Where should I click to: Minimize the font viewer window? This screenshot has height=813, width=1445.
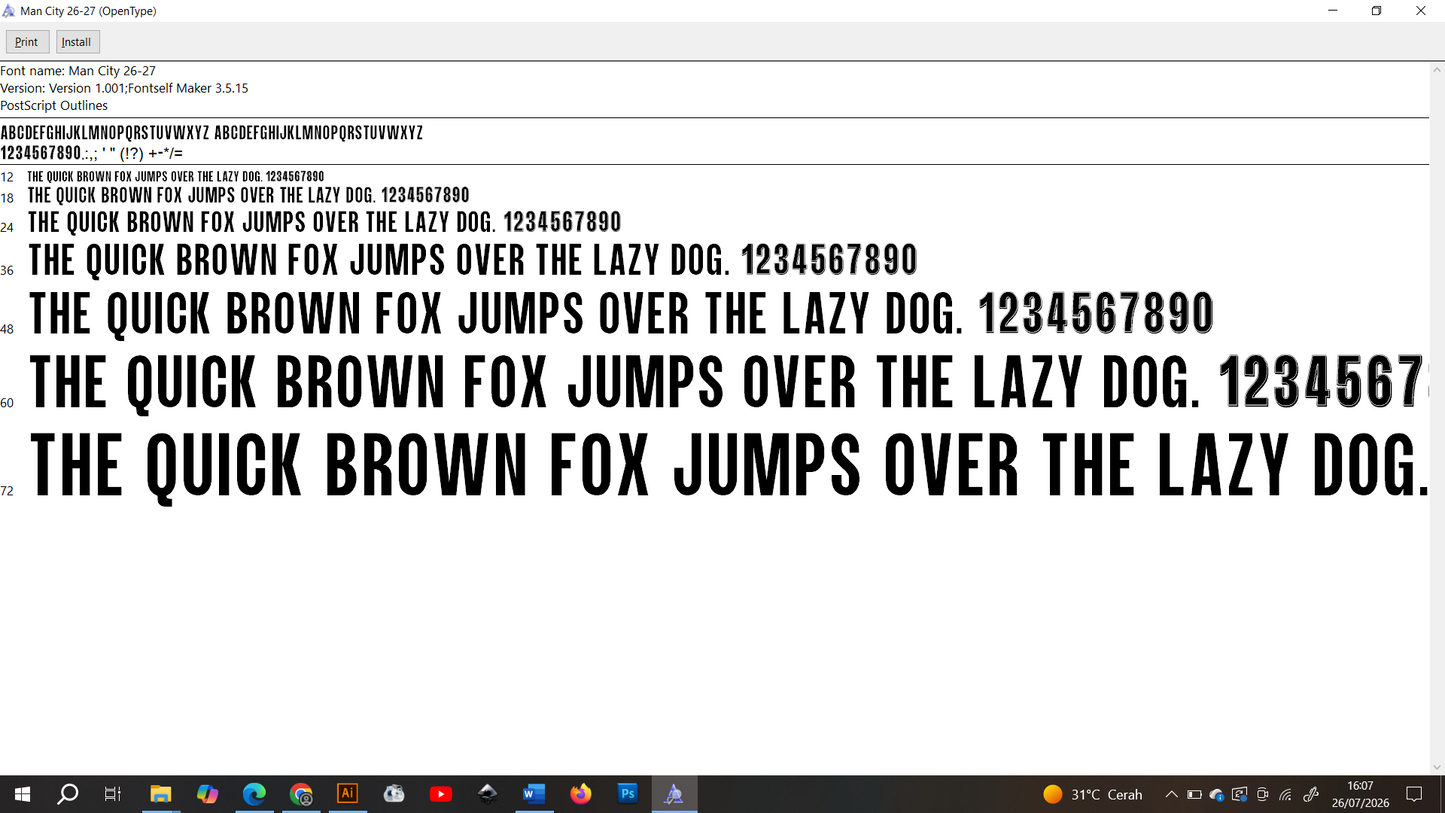click(x=1332, y=11)
